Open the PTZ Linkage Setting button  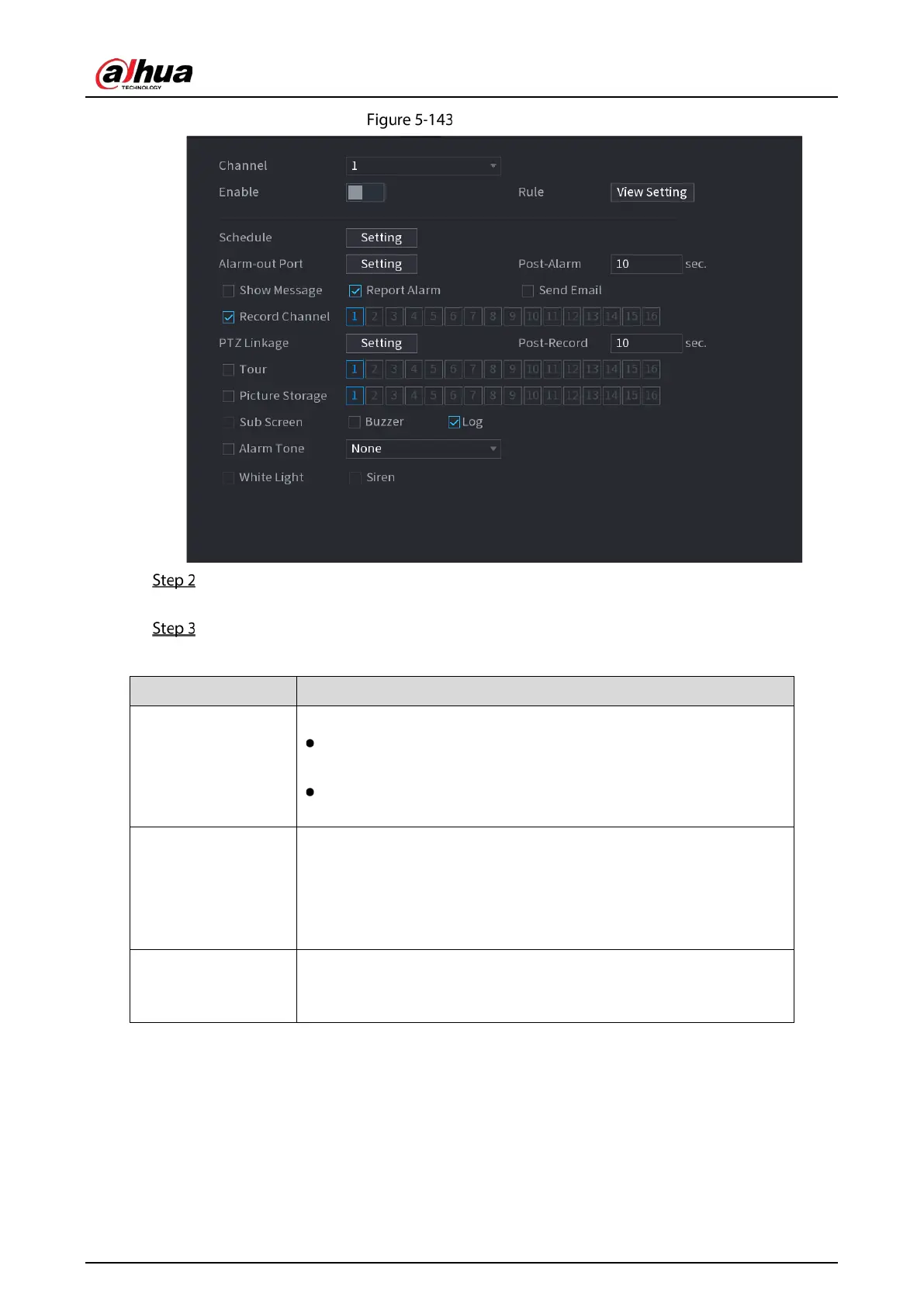(381, 343)
